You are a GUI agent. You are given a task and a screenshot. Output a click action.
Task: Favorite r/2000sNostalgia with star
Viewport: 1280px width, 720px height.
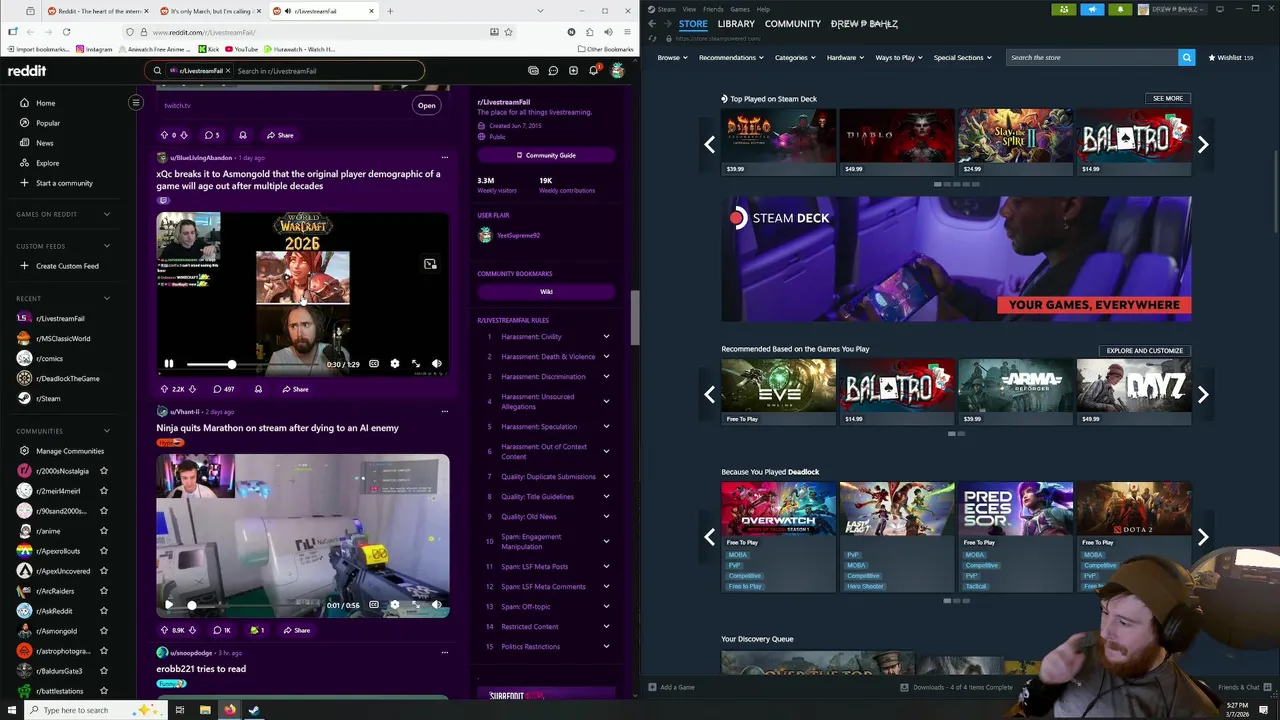pyautogui.click(x=103, y=471)
